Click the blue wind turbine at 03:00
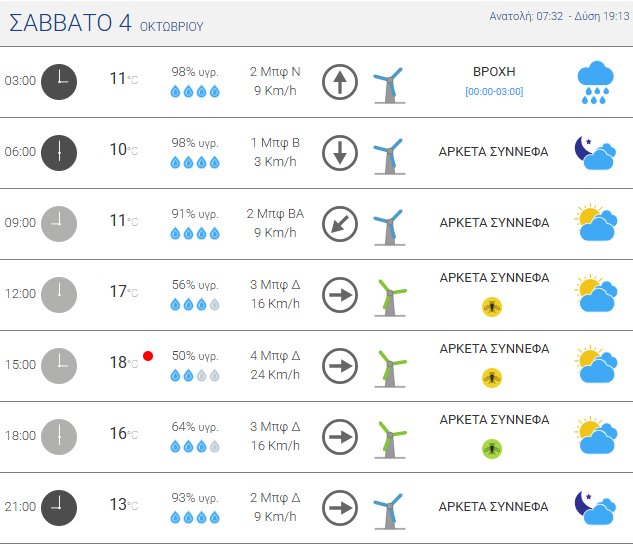 (387, 83)
